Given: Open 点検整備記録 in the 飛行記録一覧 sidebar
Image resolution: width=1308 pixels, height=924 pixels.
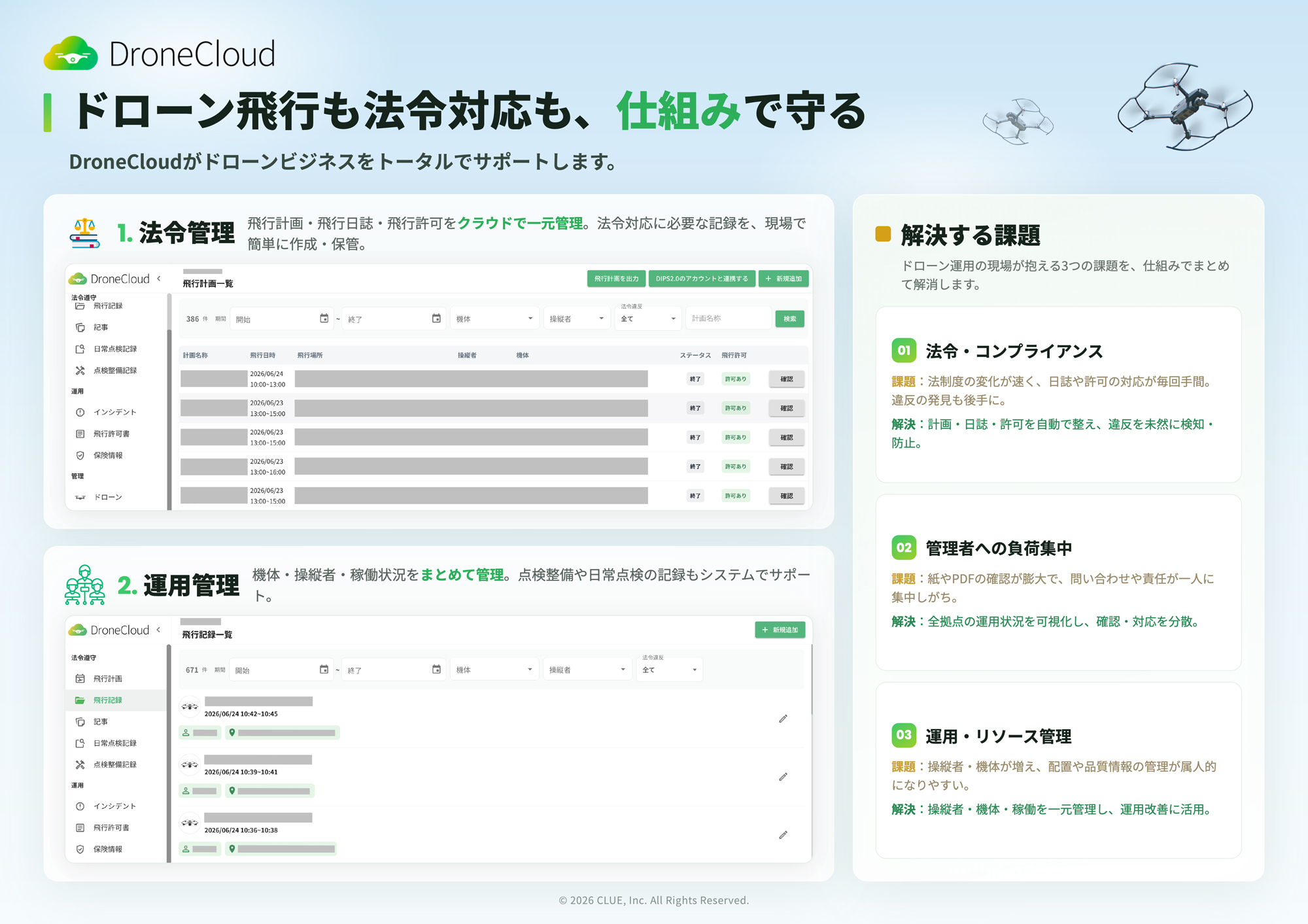Looking at the screenshot, I should coord(107,765).
